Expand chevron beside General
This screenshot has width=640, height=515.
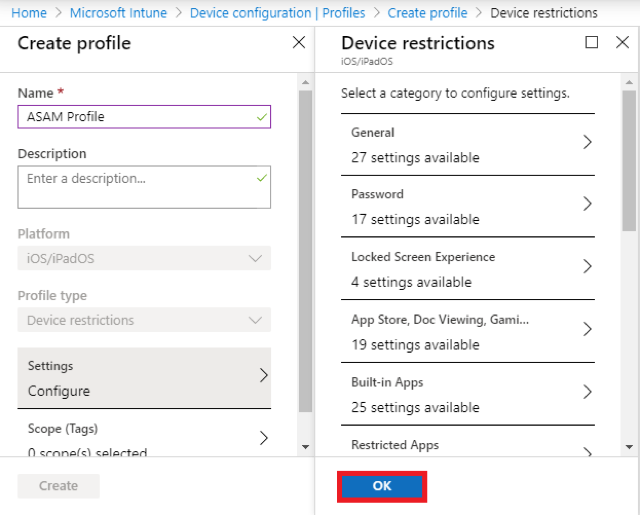coord(587,142)
